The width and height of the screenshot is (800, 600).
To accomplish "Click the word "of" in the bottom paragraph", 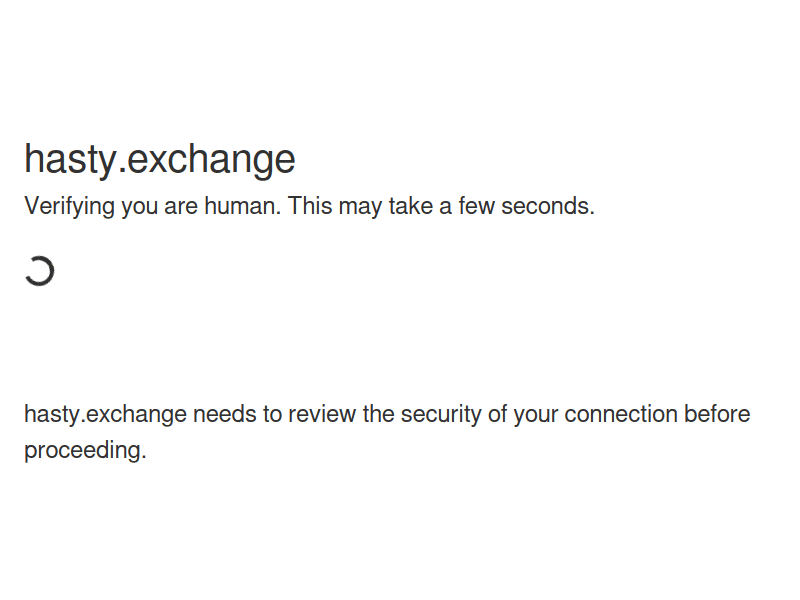I will point(497,415).
